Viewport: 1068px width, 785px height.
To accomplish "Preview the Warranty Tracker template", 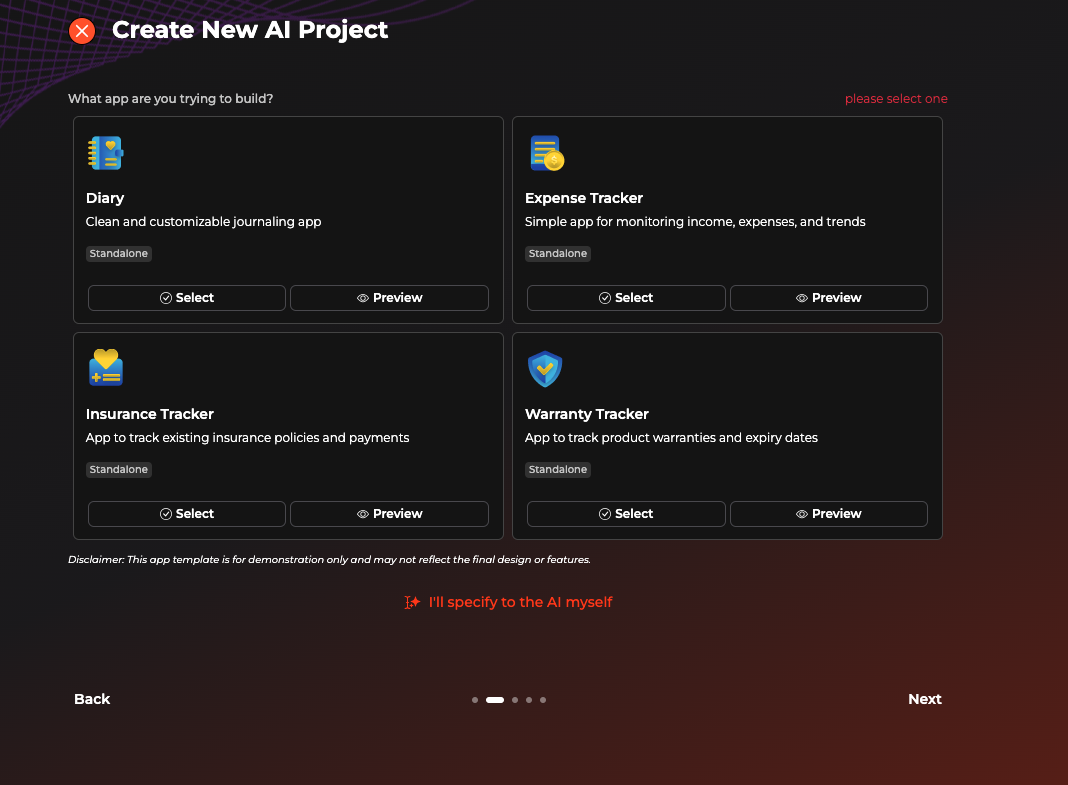I will (x=828, y=514).
